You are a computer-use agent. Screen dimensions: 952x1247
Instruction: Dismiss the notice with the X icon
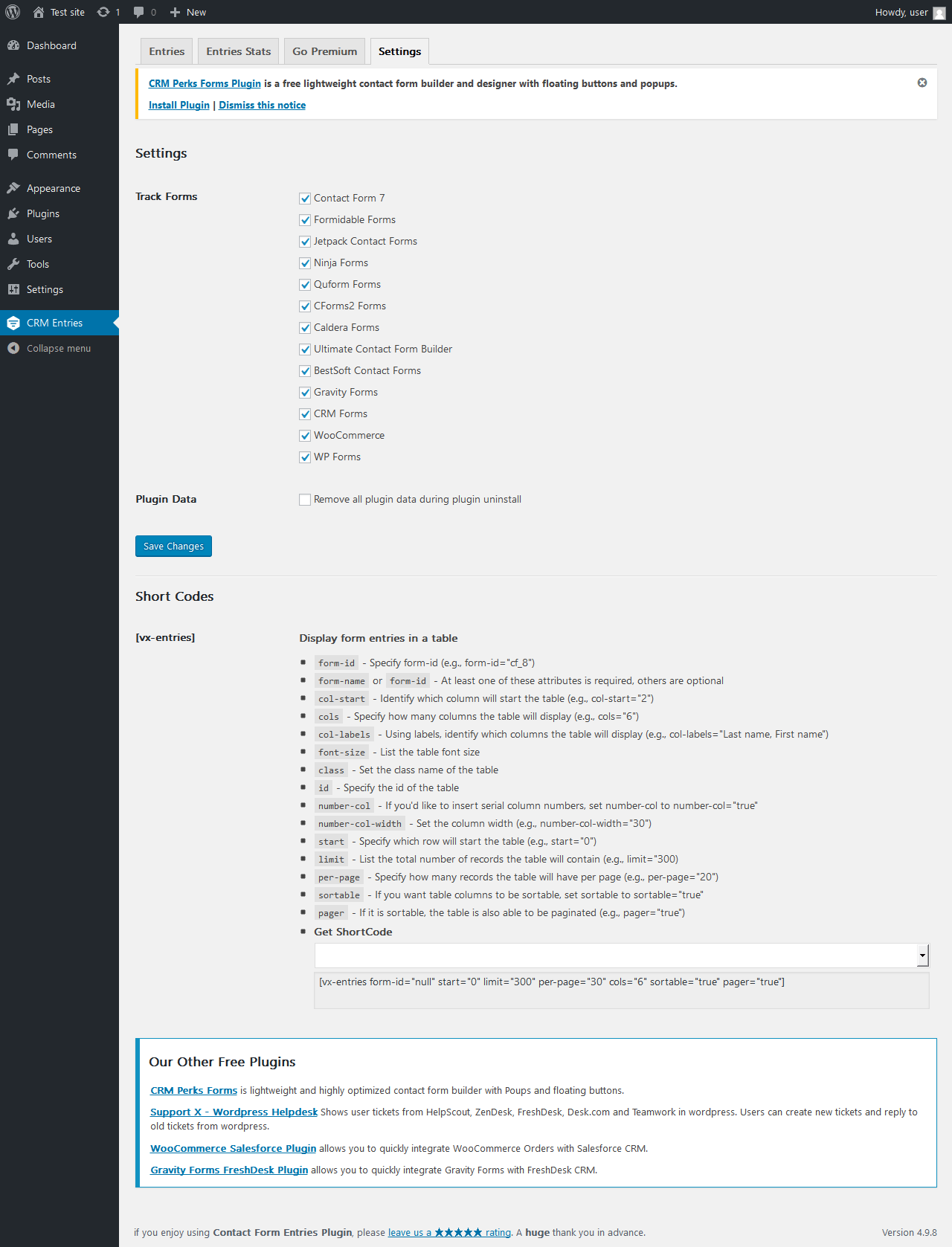tap(922, 83)
